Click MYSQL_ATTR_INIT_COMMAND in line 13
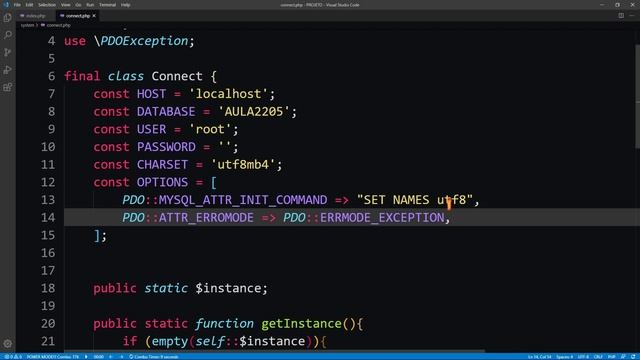Viewport: 640px width, 360px height. pyautogui.click(x=243, y=200)
